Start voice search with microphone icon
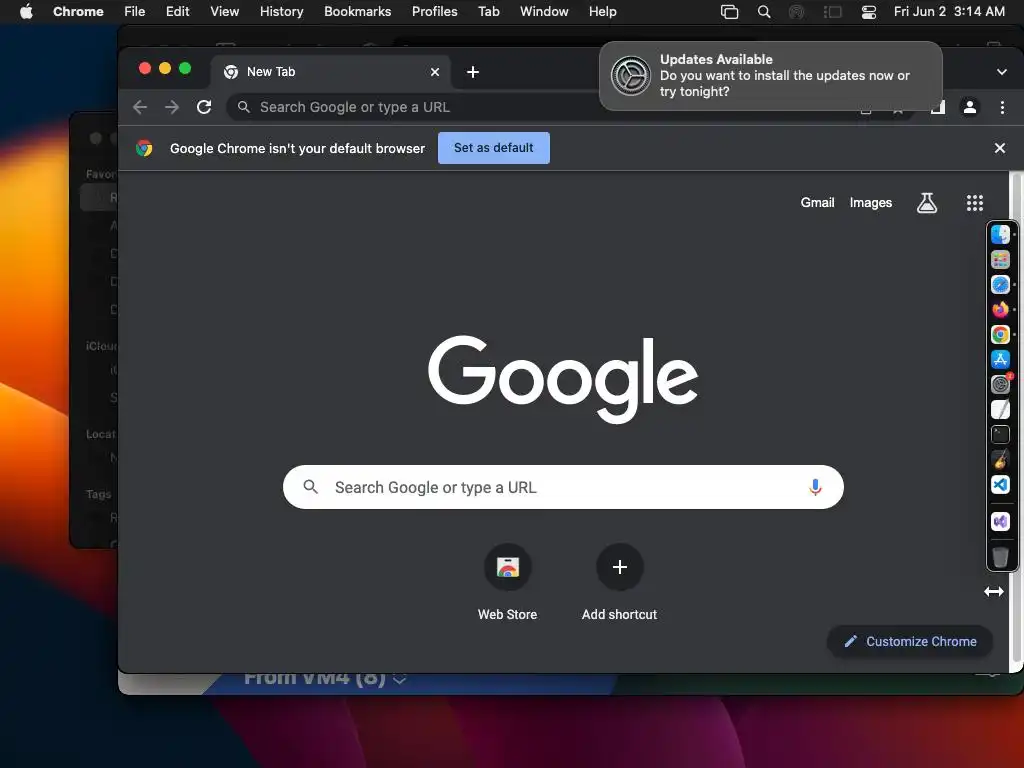The image size is (1024, 768). 815,487
